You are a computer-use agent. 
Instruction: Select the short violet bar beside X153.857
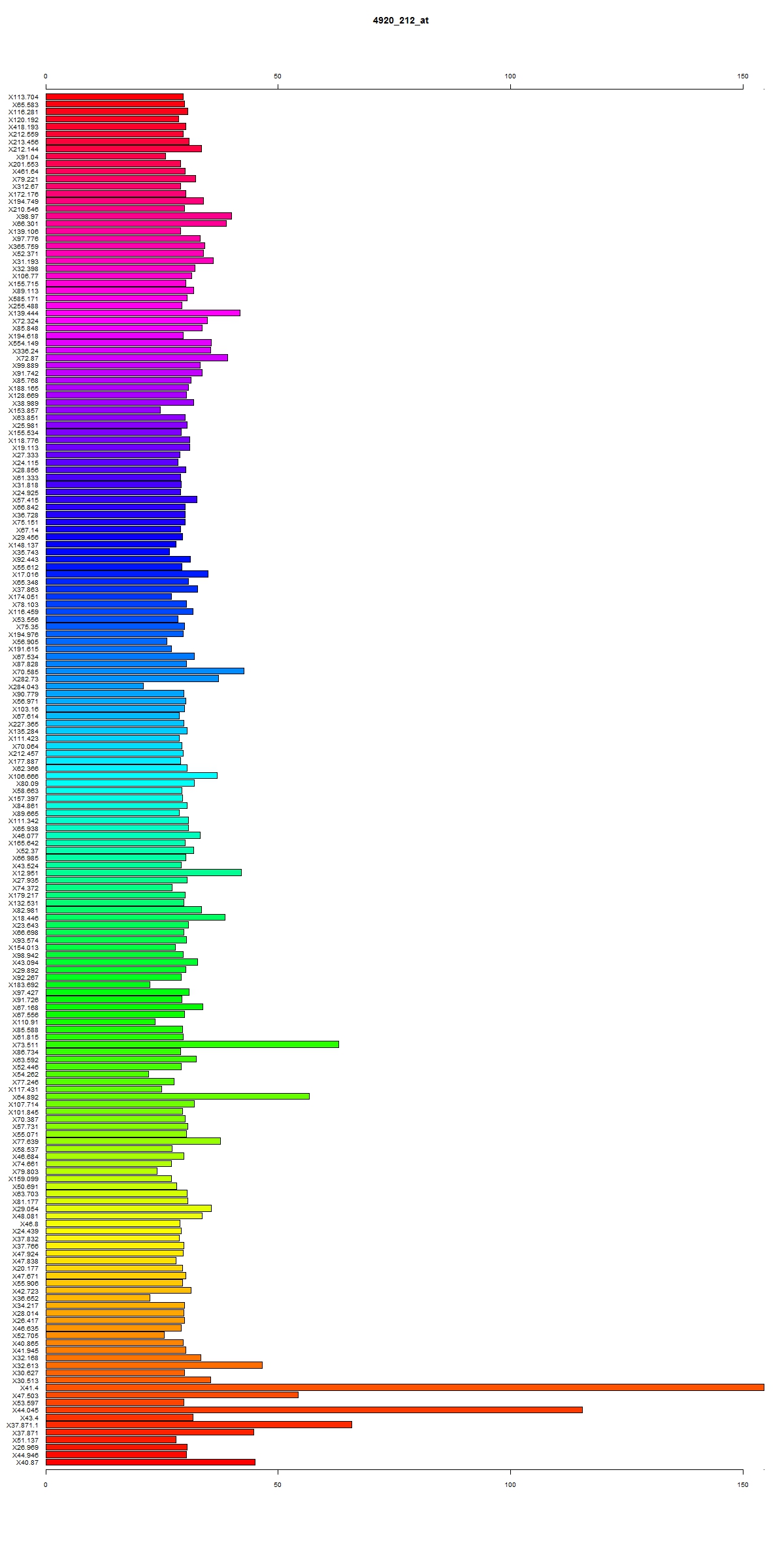coord(103,410)
